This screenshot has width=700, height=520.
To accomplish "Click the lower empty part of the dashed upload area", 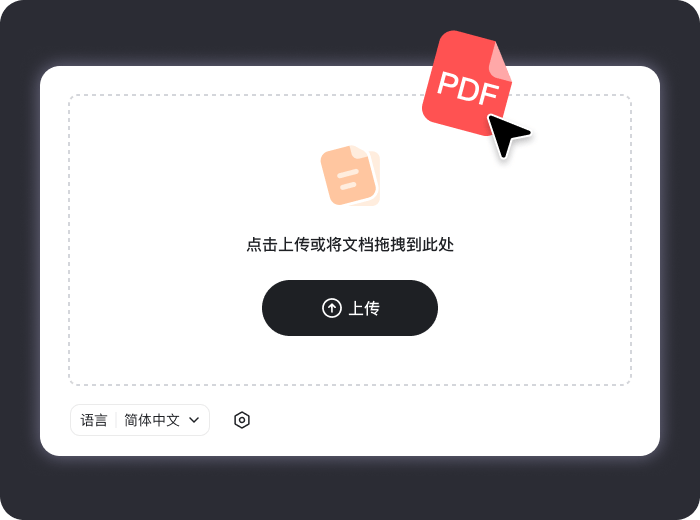I will coord(350,361).
